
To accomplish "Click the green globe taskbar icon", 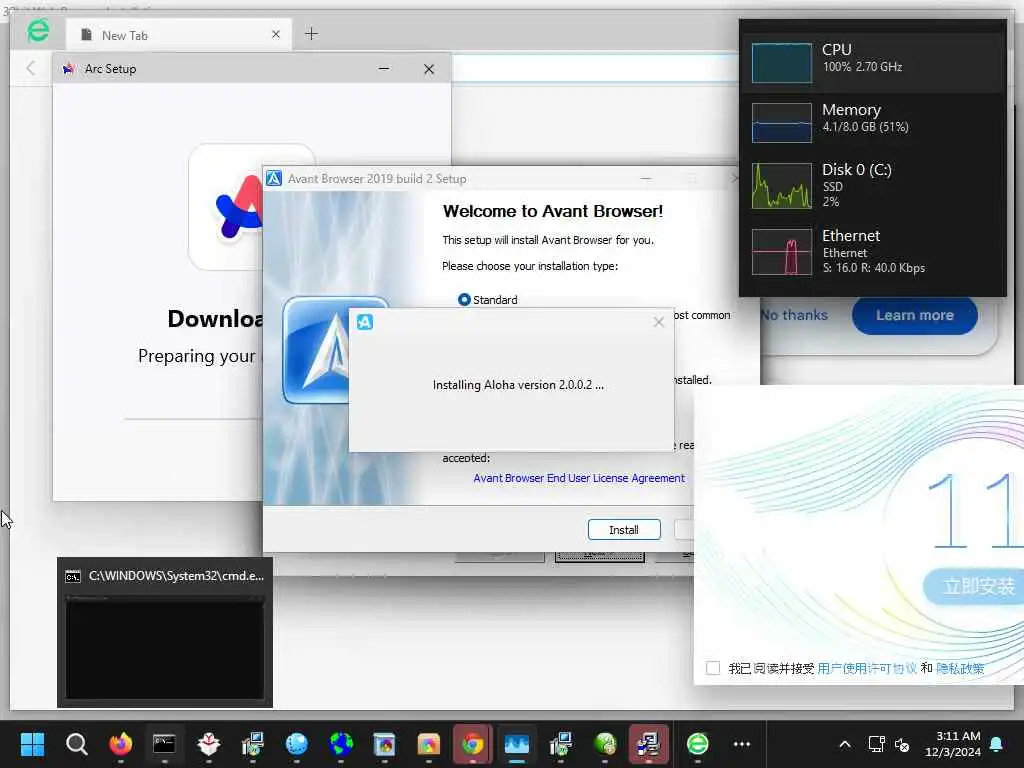I will point(605,744).
